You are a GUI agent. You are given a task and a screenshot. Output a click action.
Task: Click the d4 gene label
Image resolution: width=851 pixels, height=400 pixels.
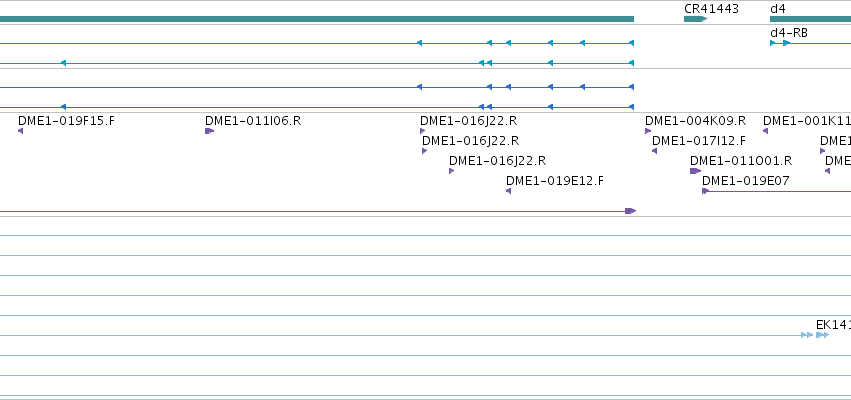778,9
